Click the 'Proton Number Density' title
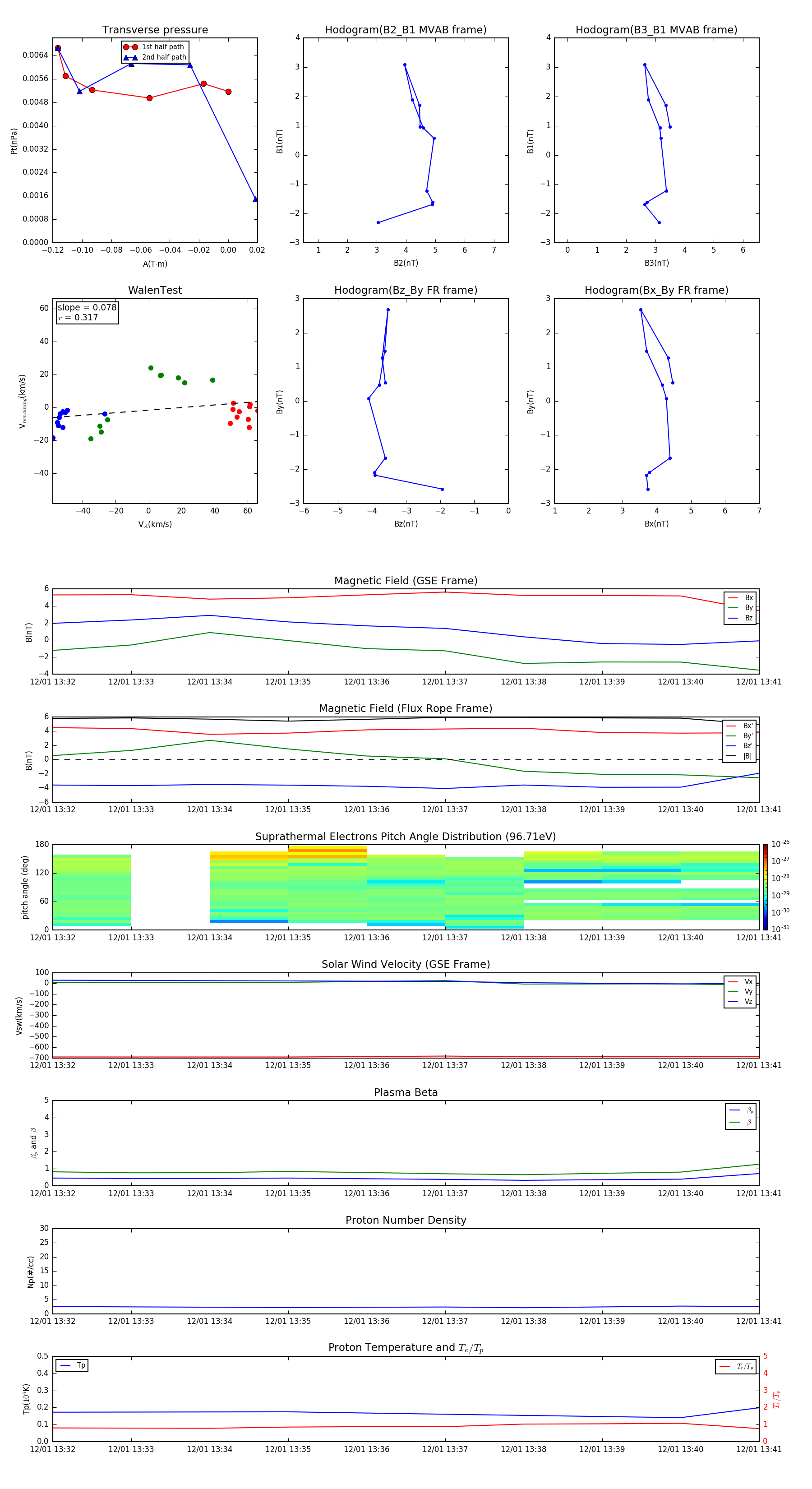The height and width of the screenshot is (1489, 812). (406, 1220)
